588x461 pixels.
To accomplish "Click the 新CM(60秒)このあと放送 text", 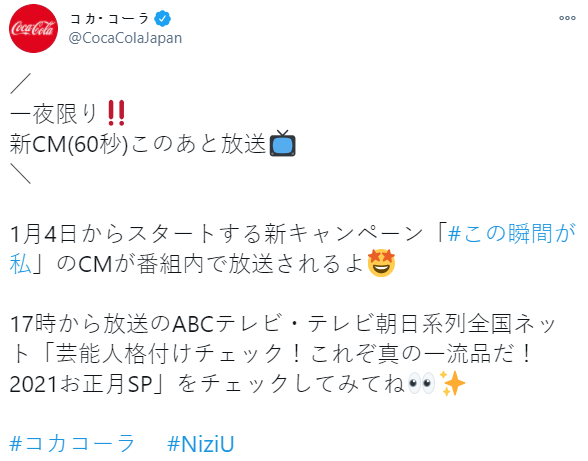I will coord(138,144).
